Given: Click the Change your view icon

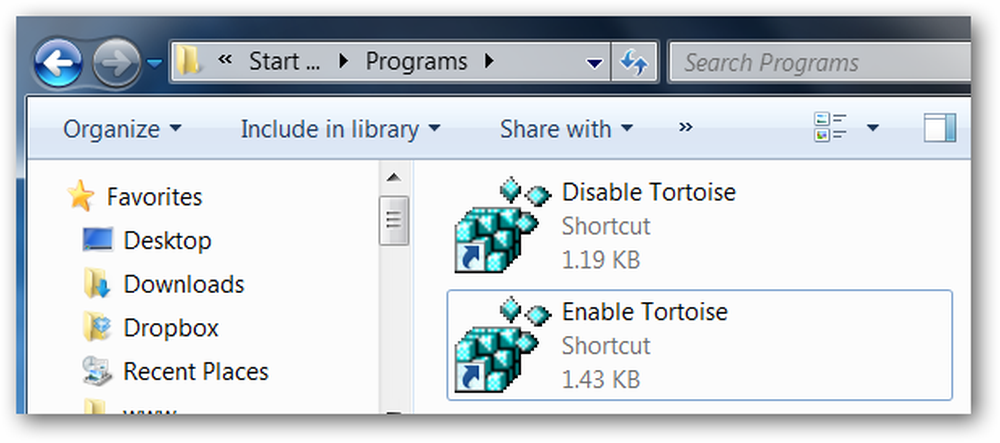Looking at the screenshot, I should click(830, 127).
